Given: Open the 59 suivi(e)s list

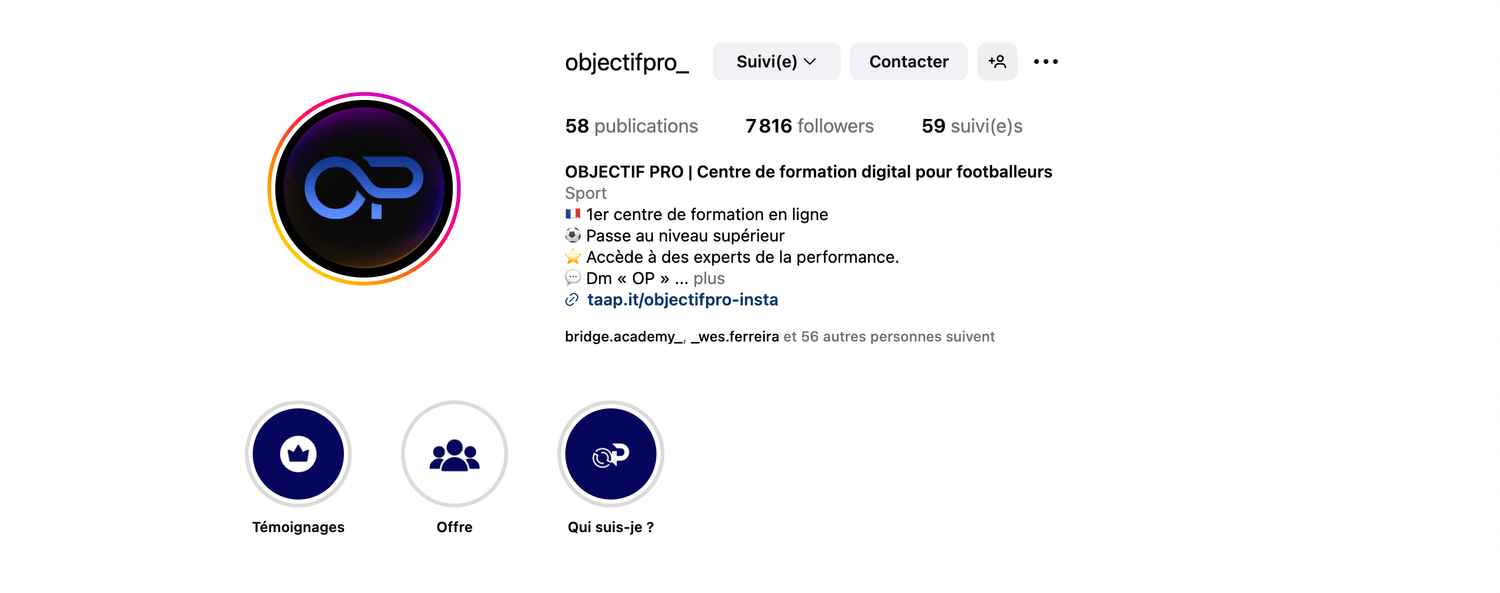Looking at the screenshot, I should (971, 127).
